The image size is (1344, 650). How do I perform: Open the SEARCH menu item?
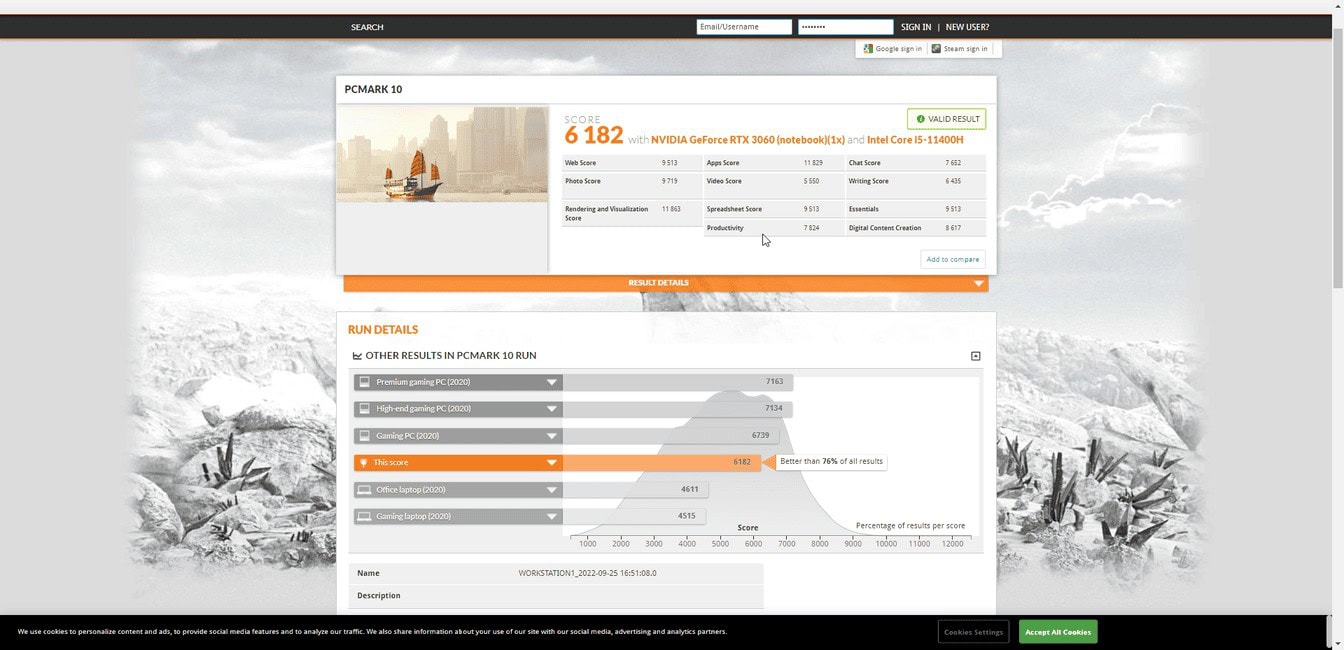coord(367,27)
